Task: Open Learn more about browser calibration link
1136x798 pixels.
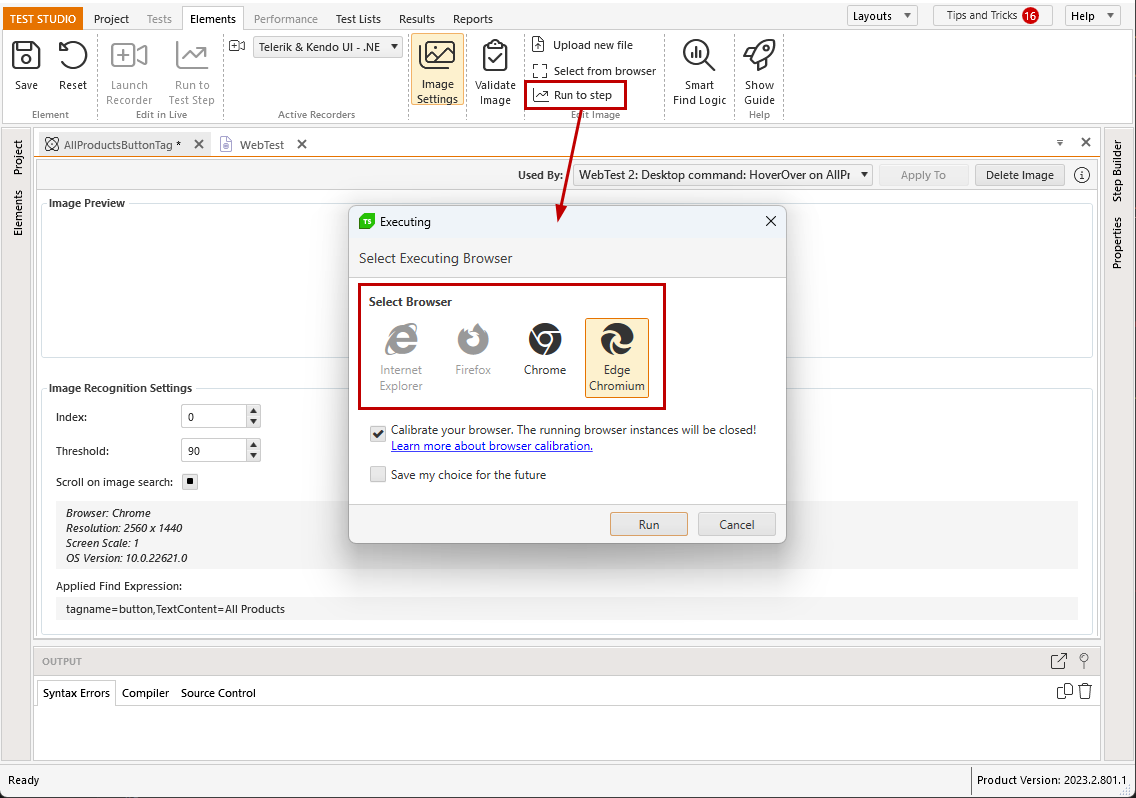Action: (x=492, y=446)
